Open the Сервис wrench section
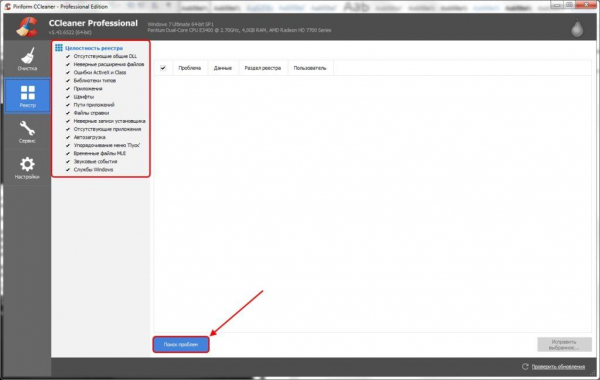This screenshot has height=380, width=600. [x=27, y=132]
